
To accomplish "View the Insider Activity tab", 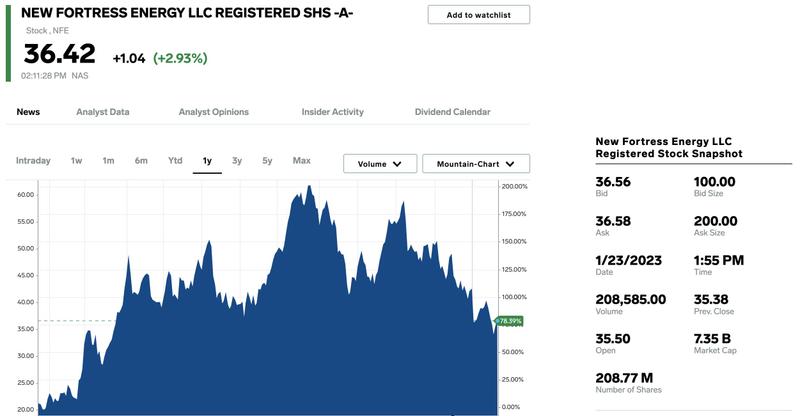I will [333, 112].
